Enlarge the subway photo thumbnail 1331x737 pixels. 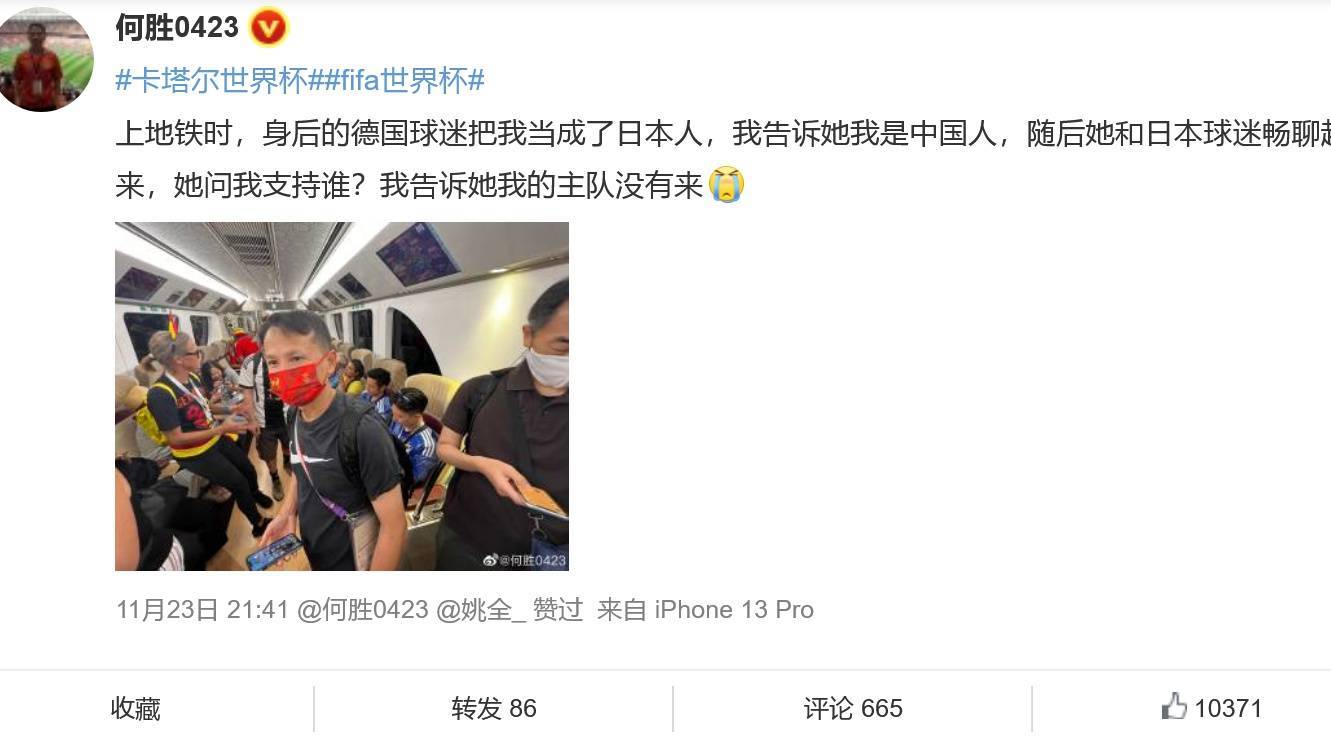[342, 396]
